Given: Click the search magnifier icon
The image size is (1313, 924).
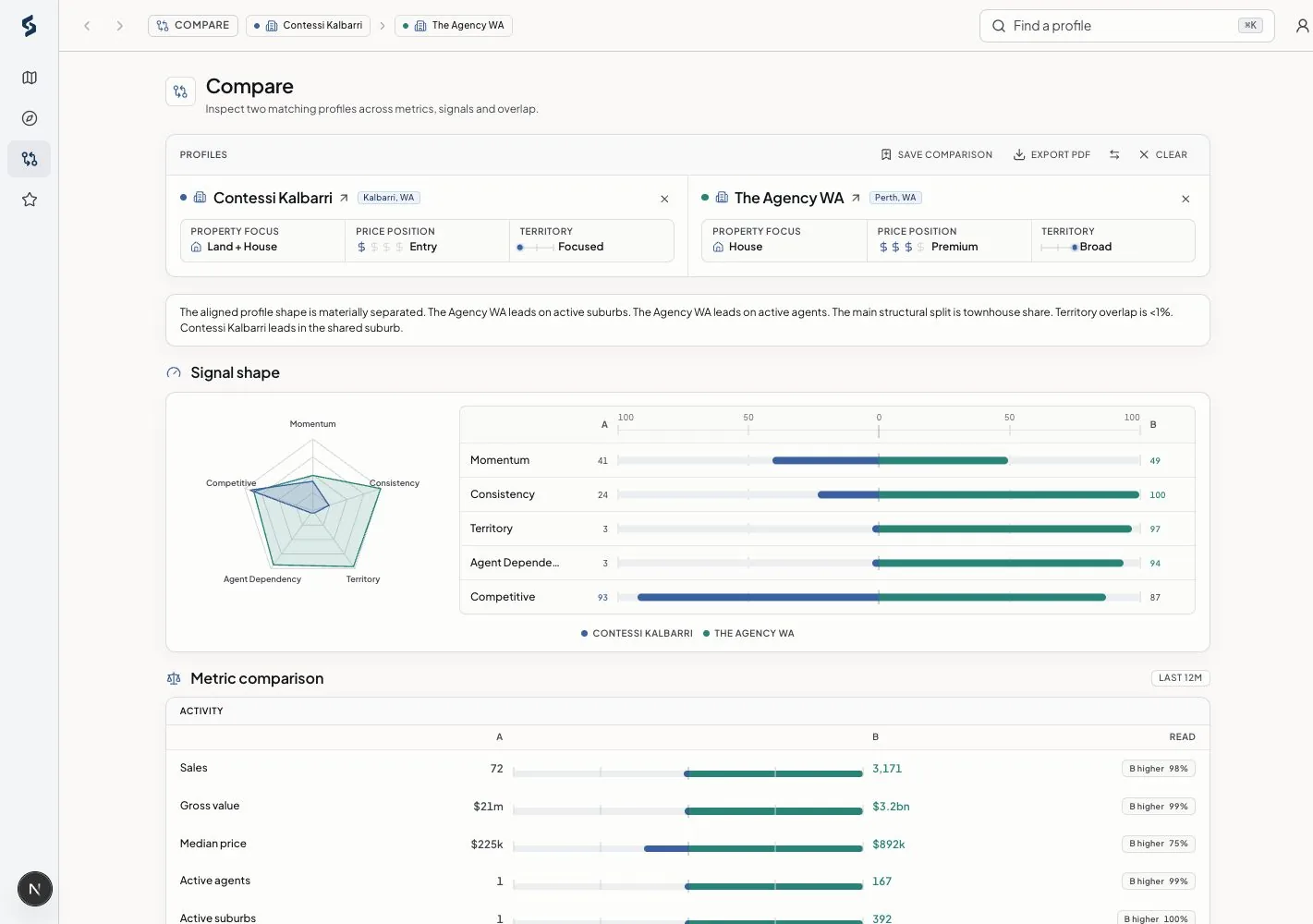Looking at the screenshot, I should 999,26.
